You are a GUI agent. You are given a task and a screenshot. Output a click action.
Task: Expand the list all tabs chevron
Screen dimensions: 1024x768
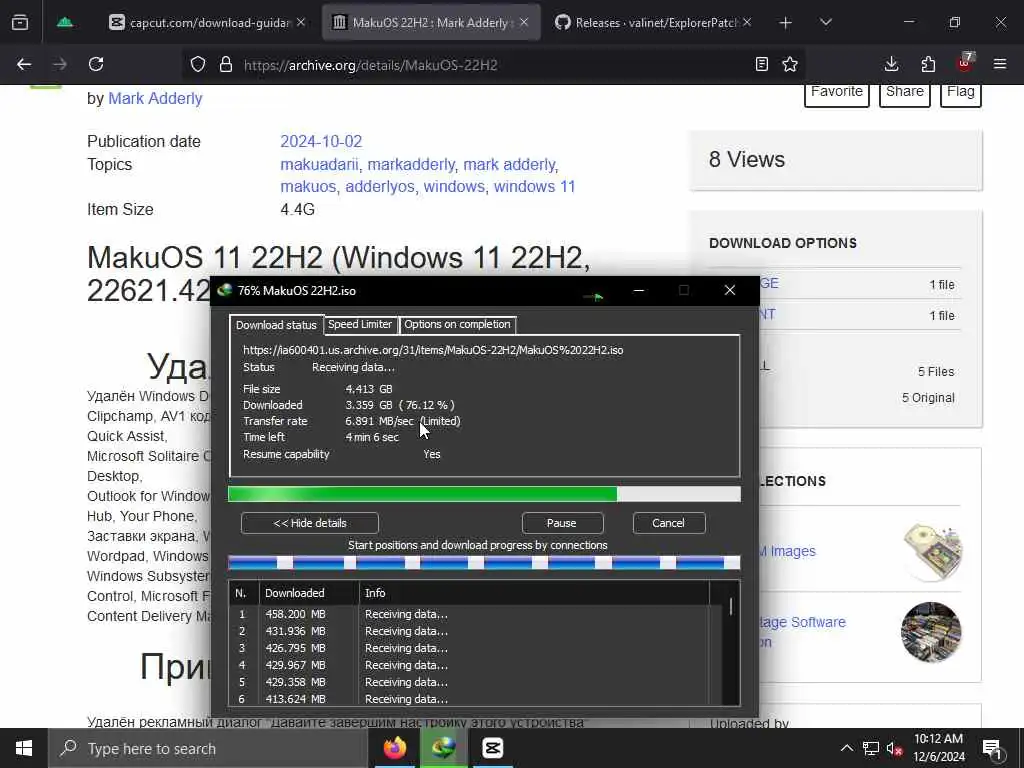click(825, 23)
